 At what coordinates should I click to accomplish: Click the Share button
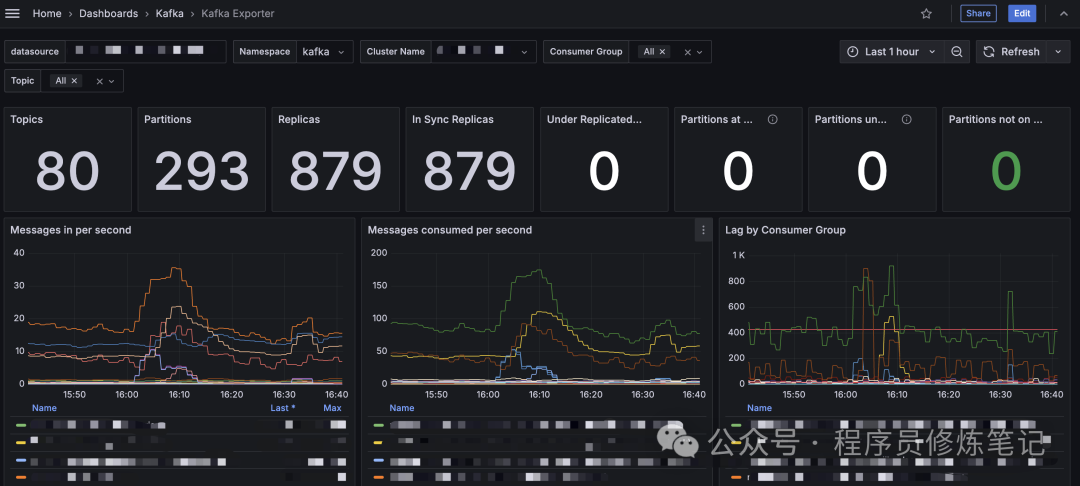[978, 14]
